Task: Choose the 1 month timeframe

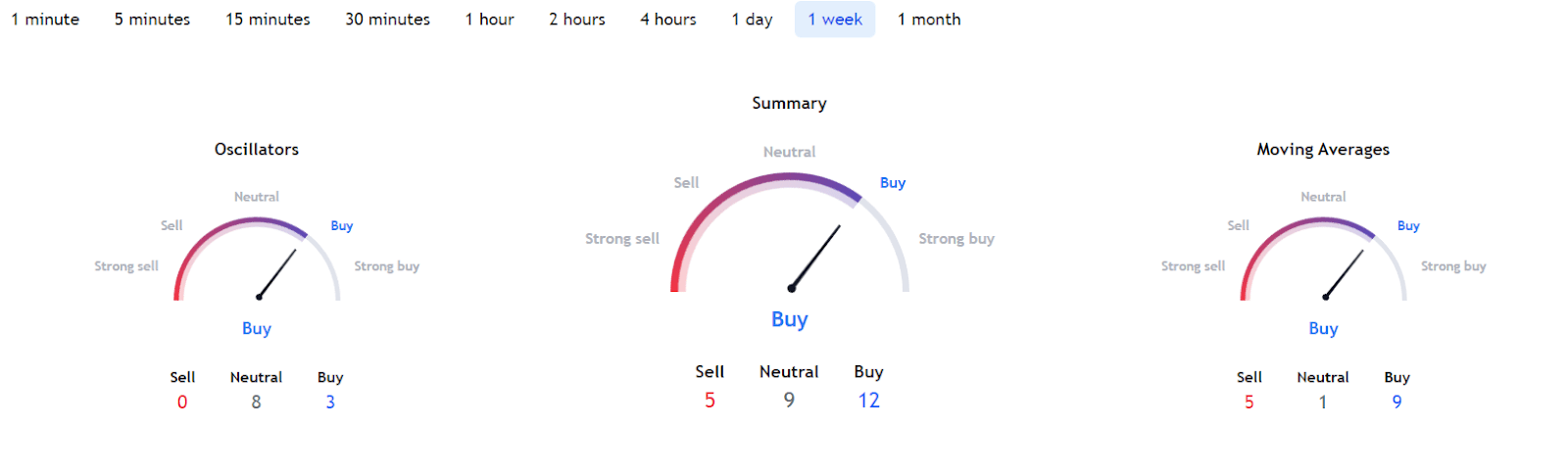Action: [929, 20]
